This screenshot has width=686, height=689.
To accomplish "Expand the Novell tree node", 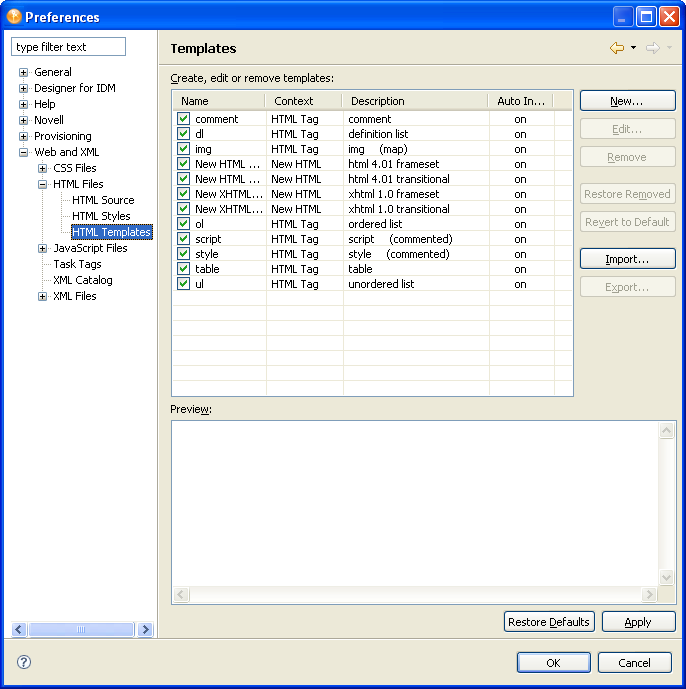I will click(x=23, y=120).
